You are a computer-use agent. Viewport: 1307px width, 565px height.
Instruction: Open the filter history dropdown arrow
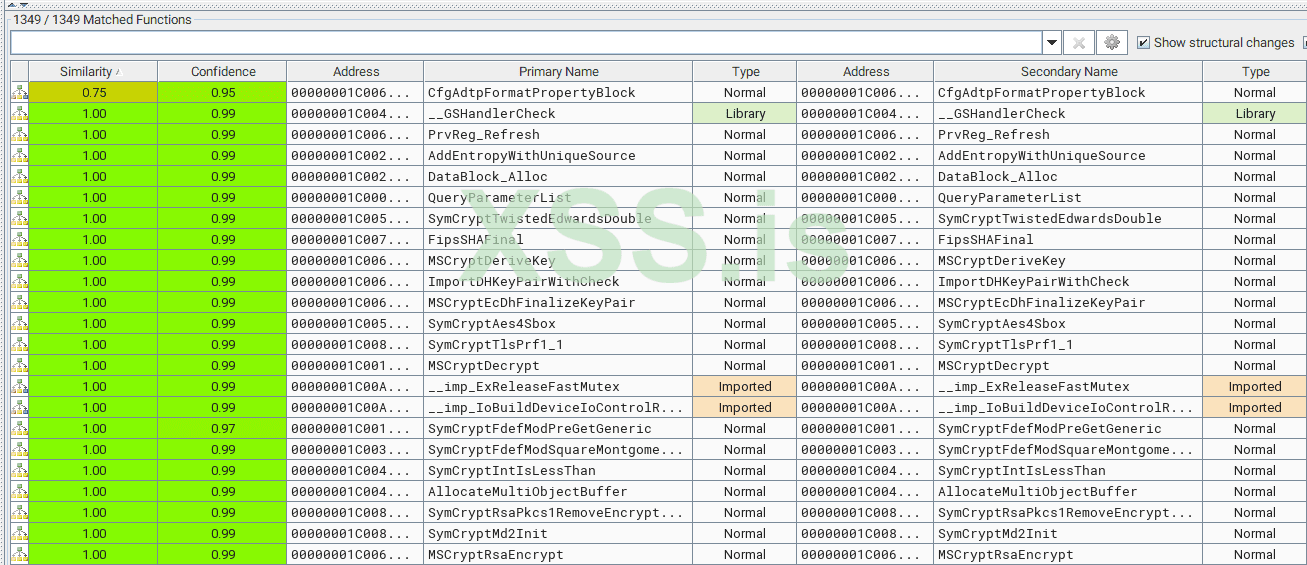(x=1051, y=43)
